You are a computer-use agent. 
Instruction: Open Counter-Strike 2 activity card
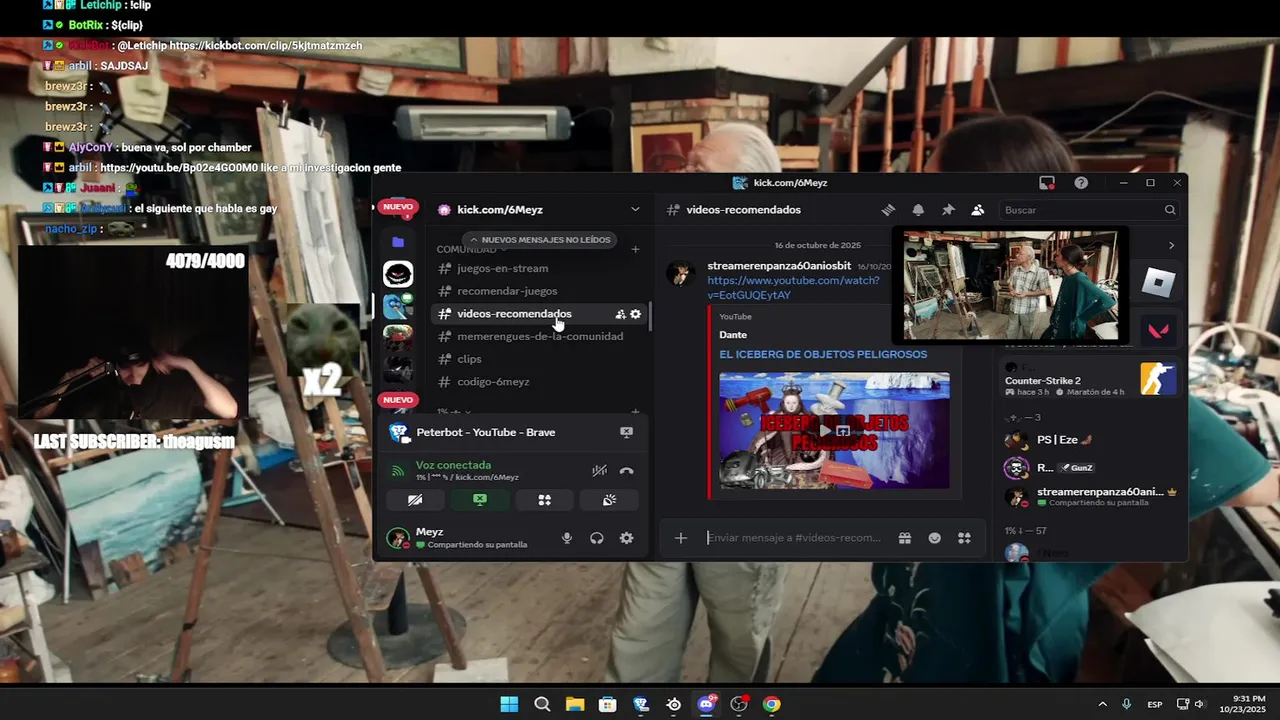pyautogui.click(x=1090, y=381)
